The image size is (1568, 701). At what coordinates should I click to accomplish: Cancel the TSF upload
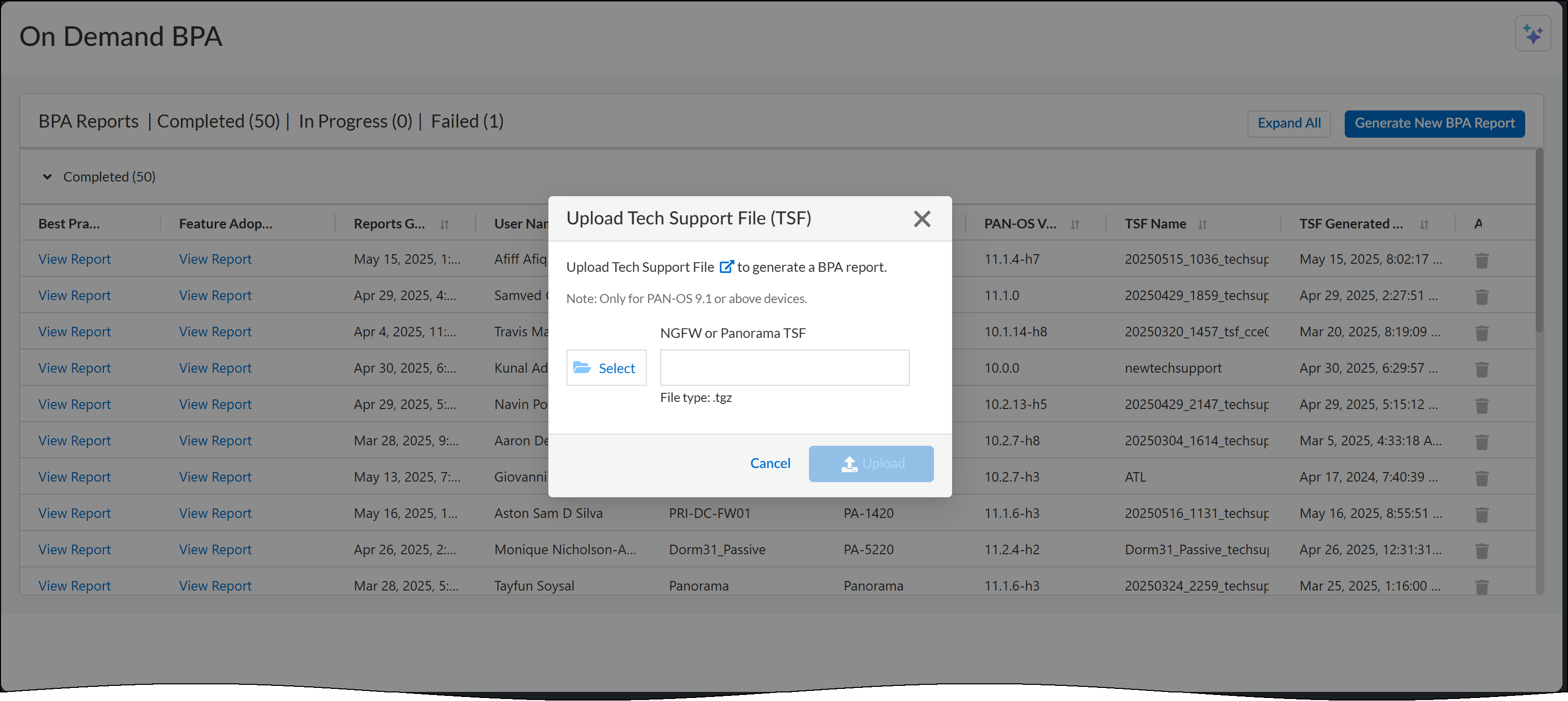[x=770, y=463]
